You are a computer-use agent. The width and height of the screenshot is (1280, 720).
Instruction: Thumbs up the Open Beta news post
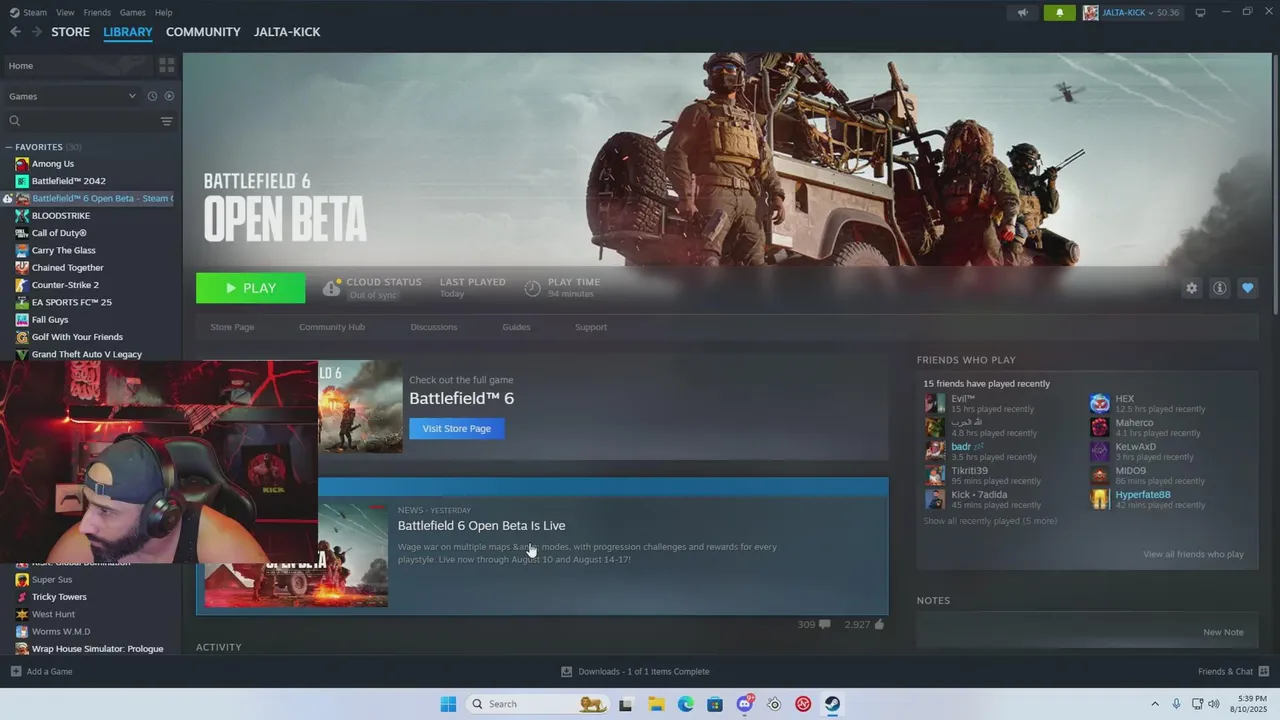coord(879,624)
